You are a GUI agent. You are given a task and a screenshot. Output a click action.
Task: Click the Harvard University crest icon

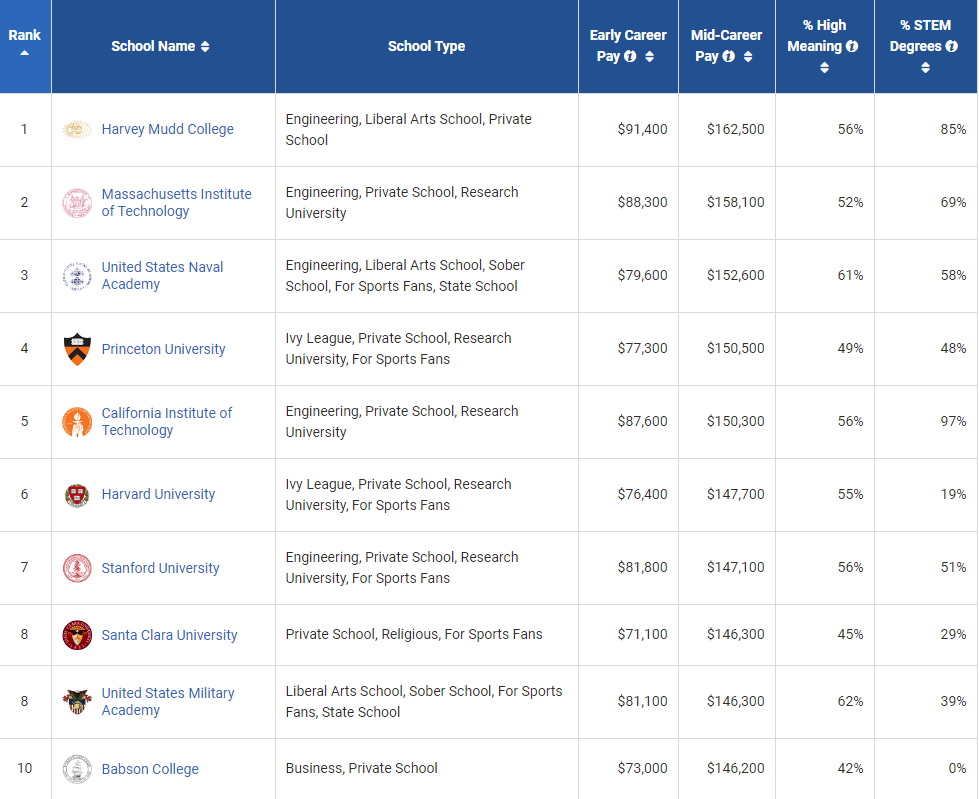pos(77,495)
